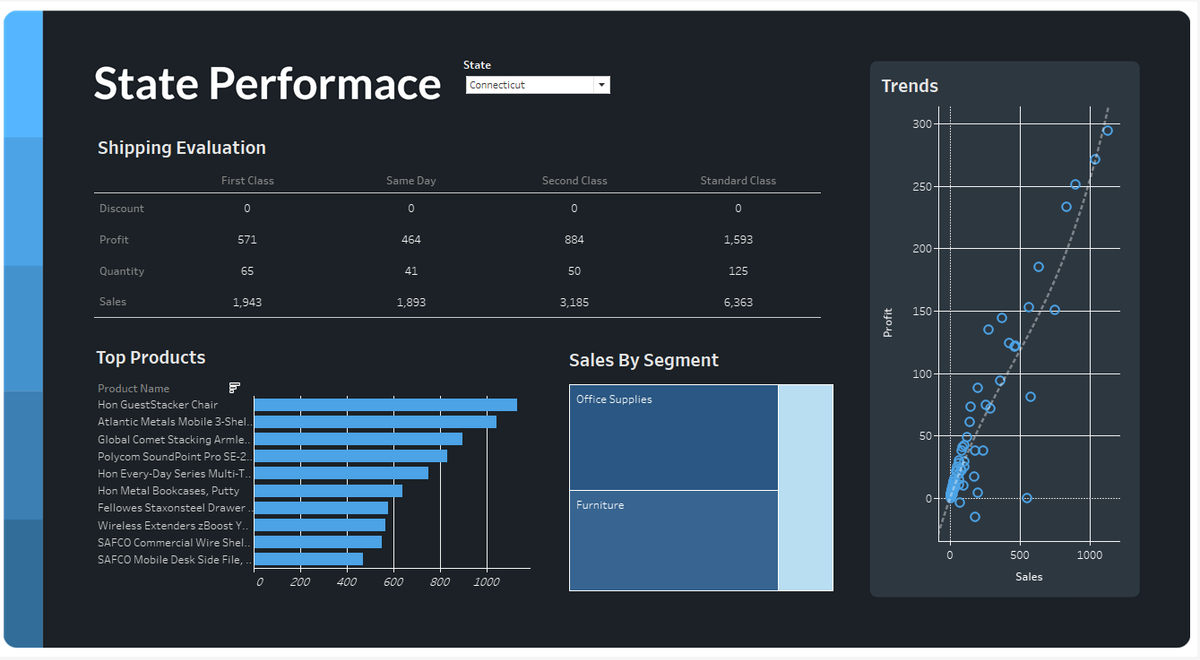Click the Discount row label
The width and height of the screenshot is (1200, 660).
121,208
